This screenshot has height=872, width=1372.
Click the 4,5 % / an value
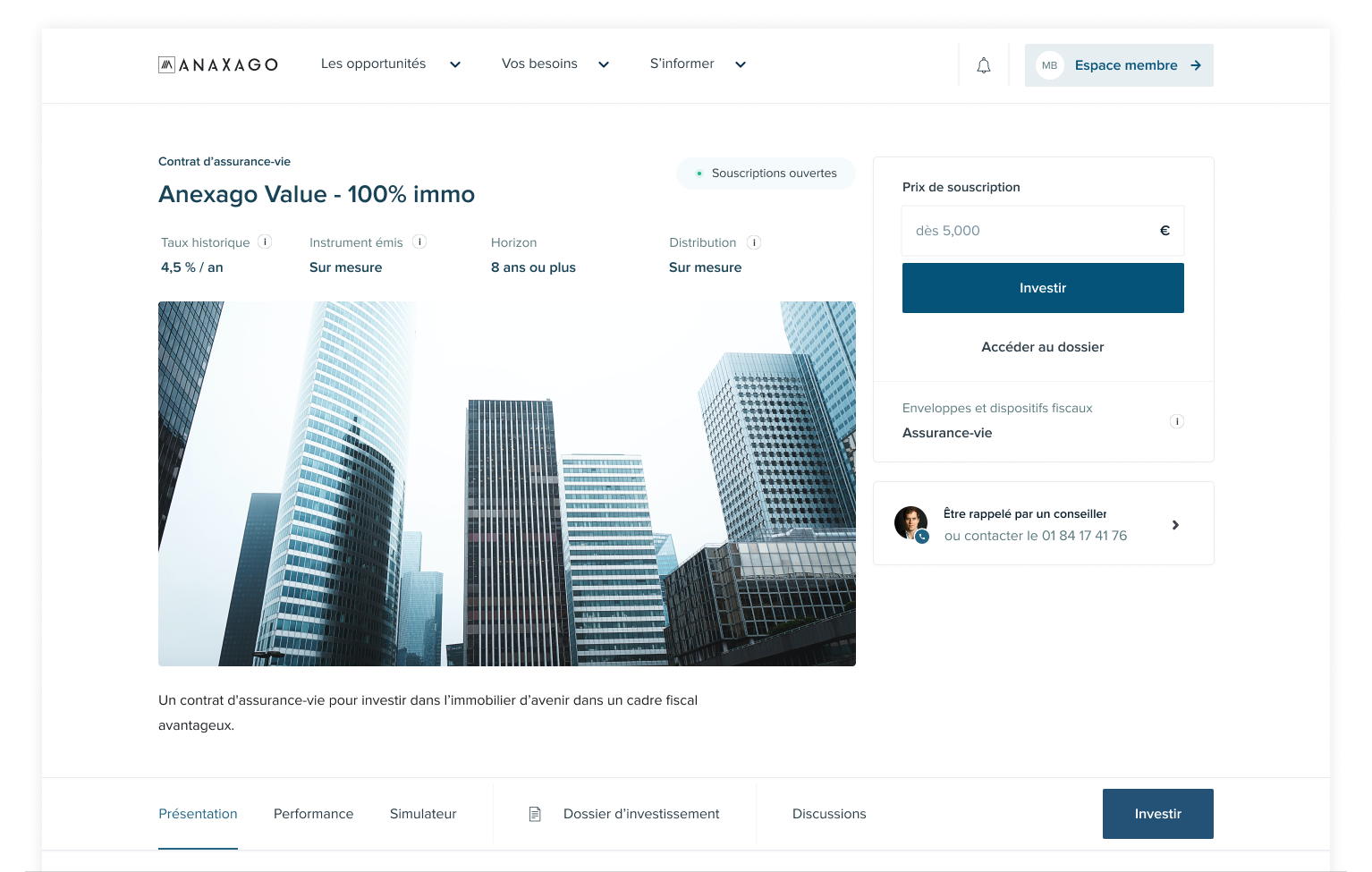[x=192, y=267]
